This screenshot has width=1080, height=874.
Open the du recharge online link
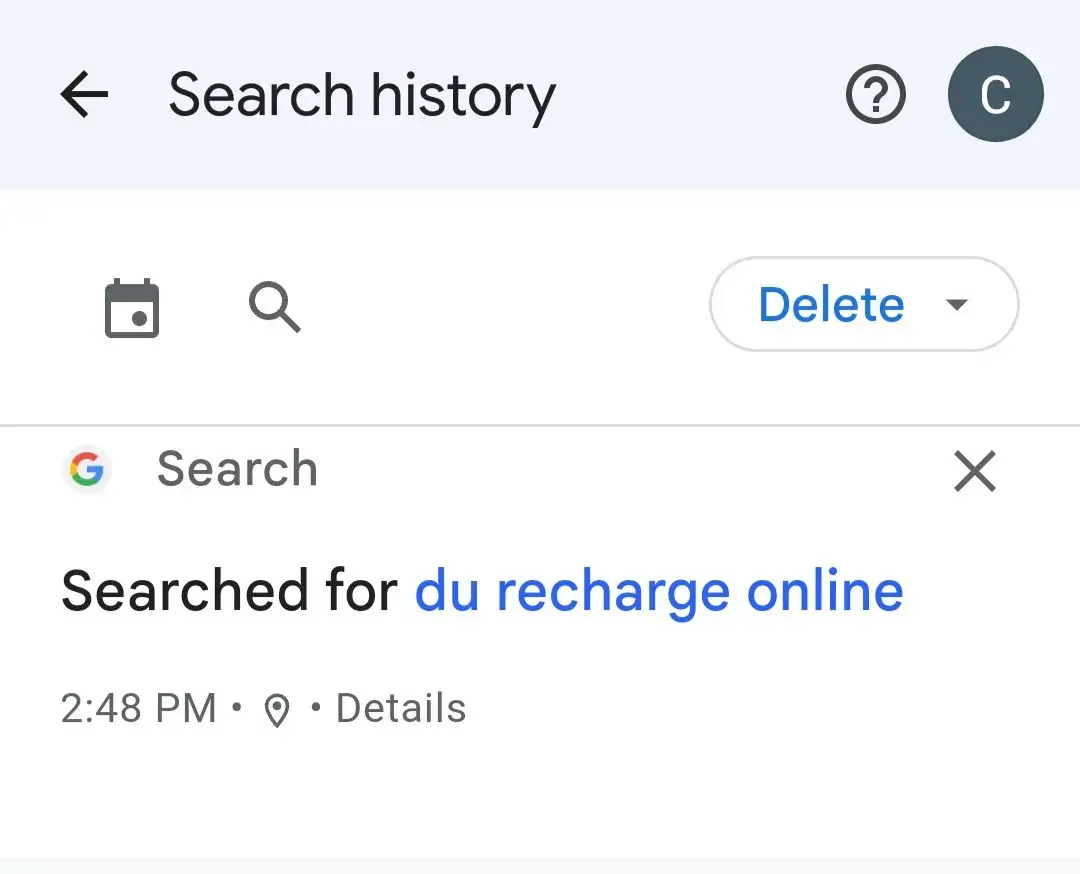pyautogui.click(x=659, y=591)
